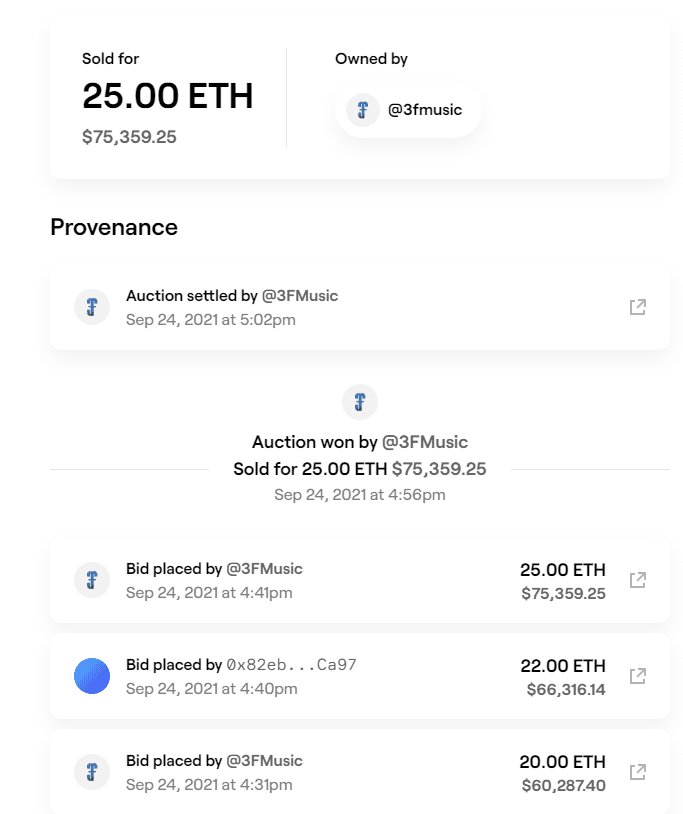Viewport: 683px width, 814px height.
Task: Click owner avatar icon in Owned by pill
Action: [362, 110]
